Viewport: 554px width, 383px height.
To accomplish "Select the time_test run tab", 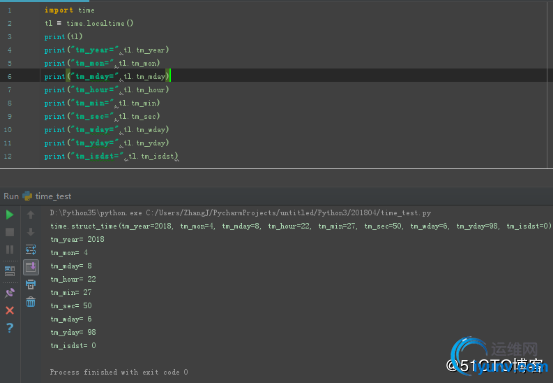I will click(47, 196).
